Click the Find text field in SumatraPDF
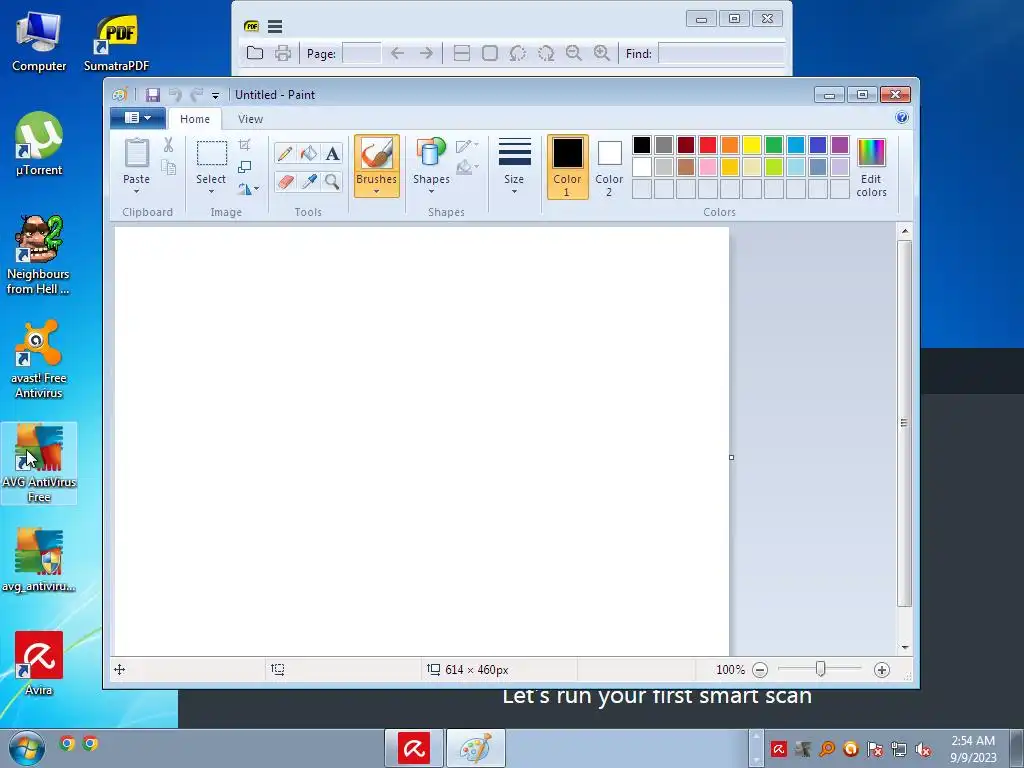 click(x=721, y=54)
